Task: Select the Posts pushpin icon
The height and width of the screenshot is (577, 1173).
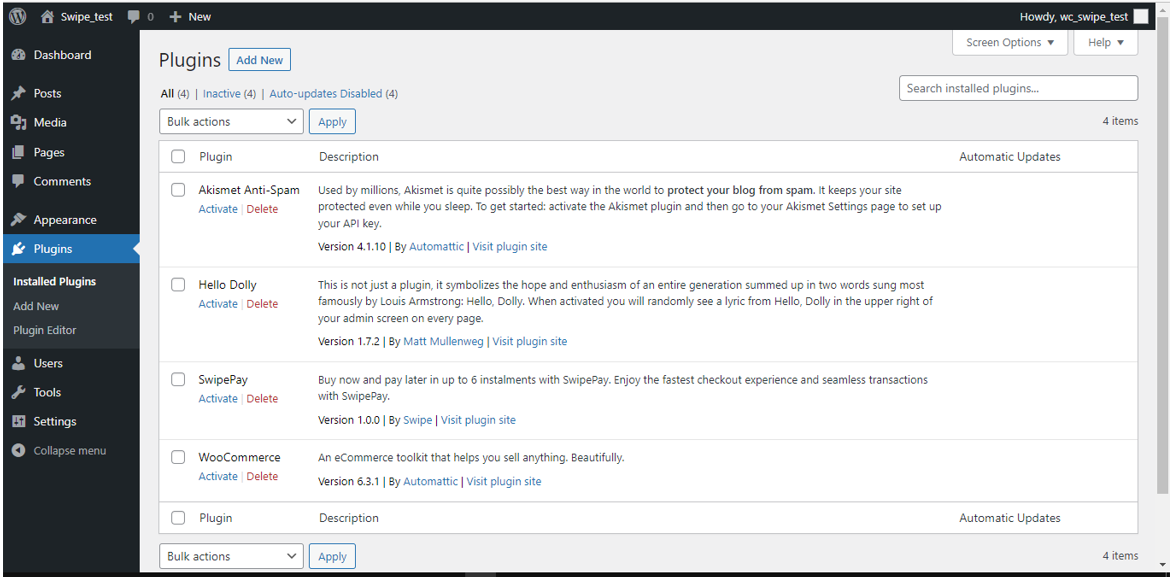Action: click(x=19, y=94)
